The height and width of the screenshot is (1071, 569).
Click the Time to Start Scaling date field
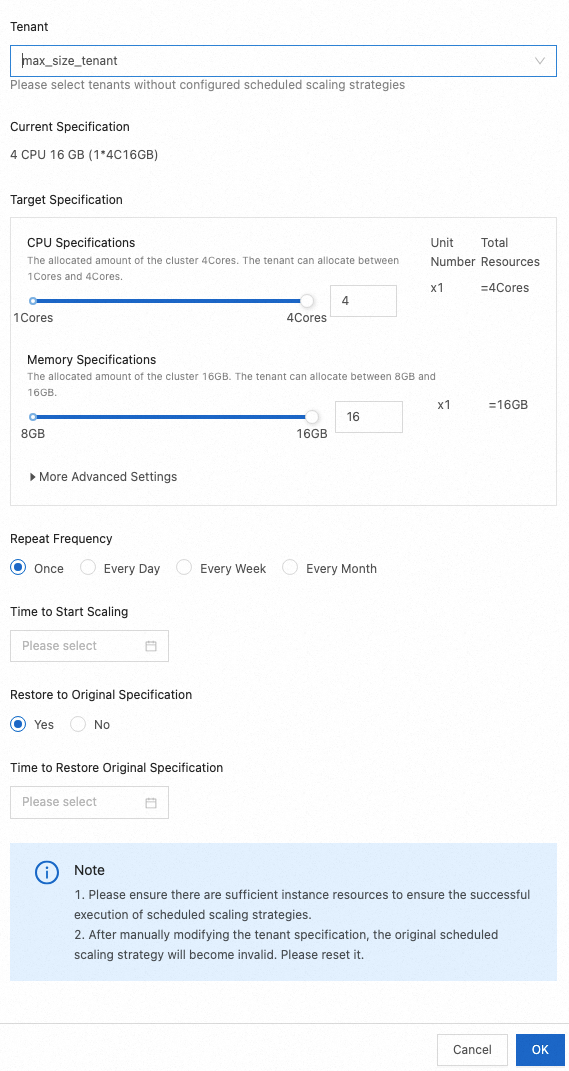coord(89,646)
